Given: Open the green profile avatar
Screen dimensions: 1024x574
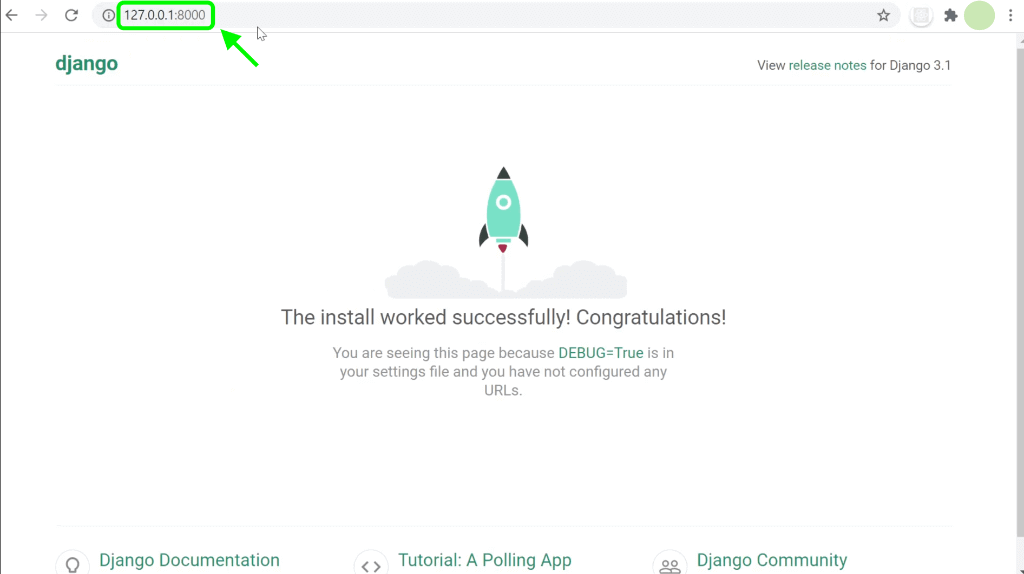Looking at the screenshot, I should 979,15.
